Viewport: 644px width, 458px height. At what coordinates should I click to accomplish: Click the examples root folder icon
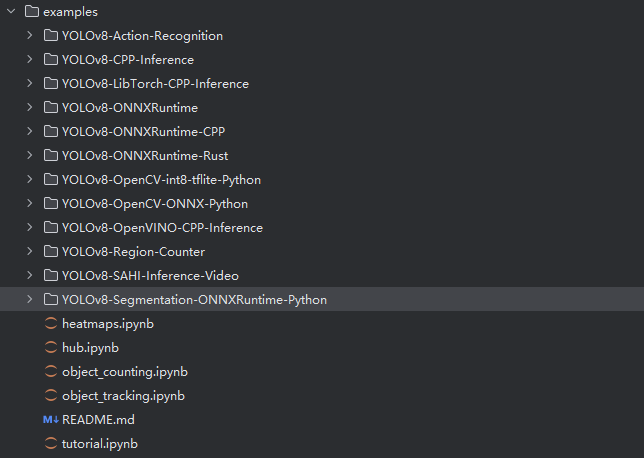coord(32,12)
